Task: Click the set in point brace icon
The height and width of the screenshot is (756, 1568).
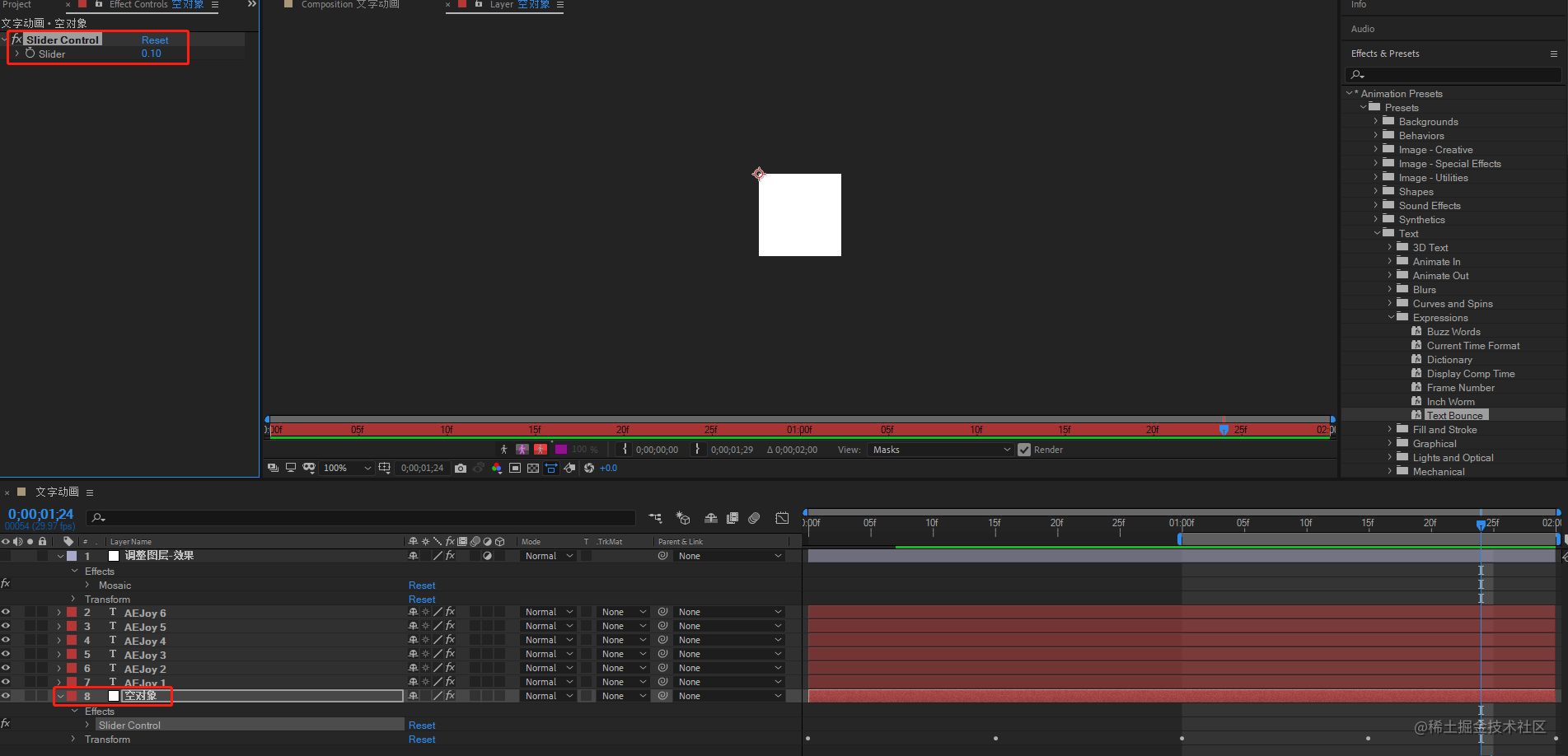Action: [x=625, y=449]
